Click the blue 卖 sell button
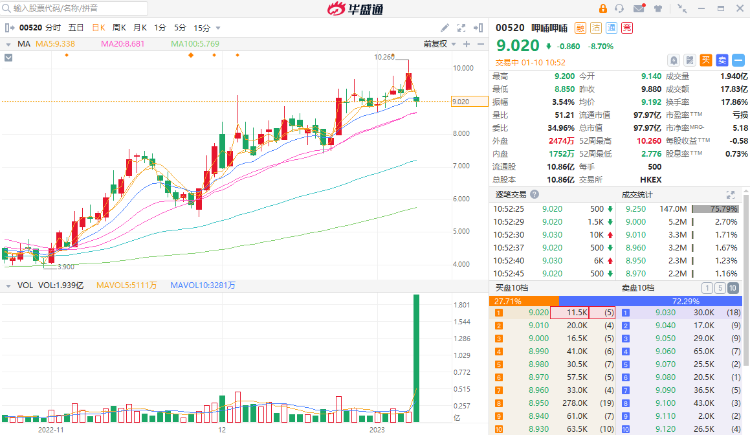This screenshot has width=750, height=435. 722,60
